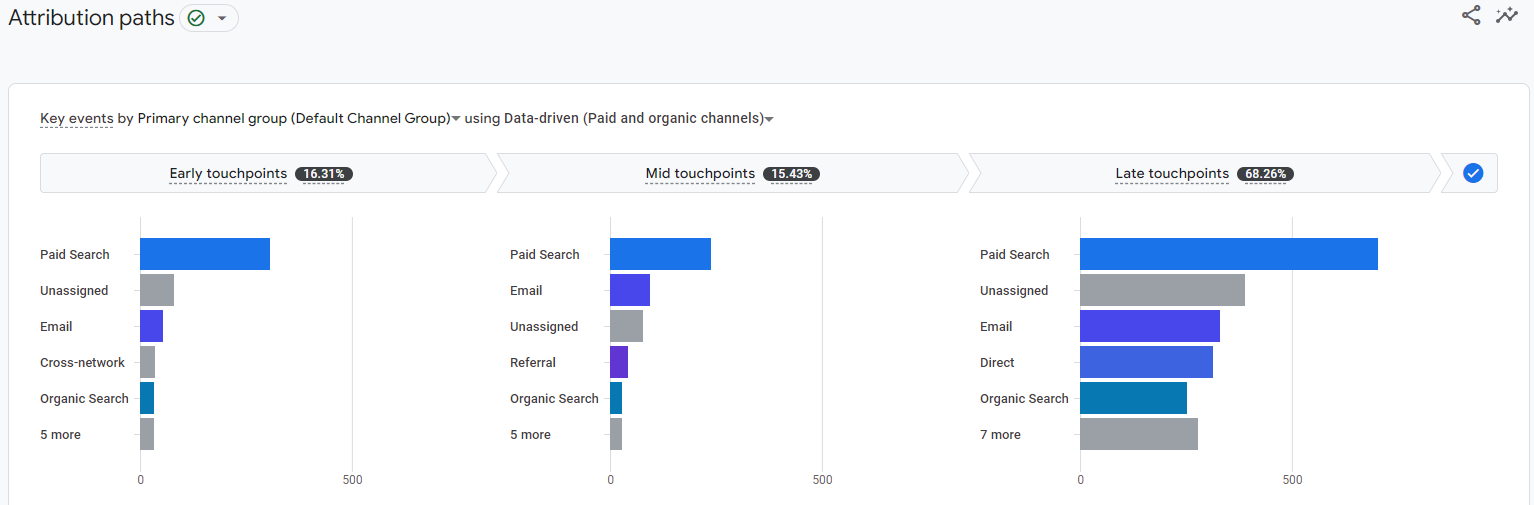Click the 15.43% badge
Viewport: 1534px width, 505px height.
pos(791,174)
